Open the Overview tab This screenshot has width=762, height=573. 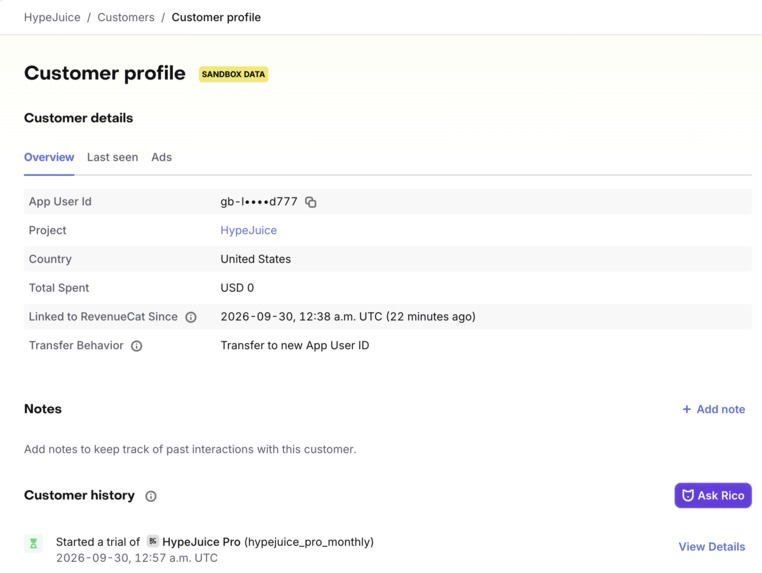(49, 157)
